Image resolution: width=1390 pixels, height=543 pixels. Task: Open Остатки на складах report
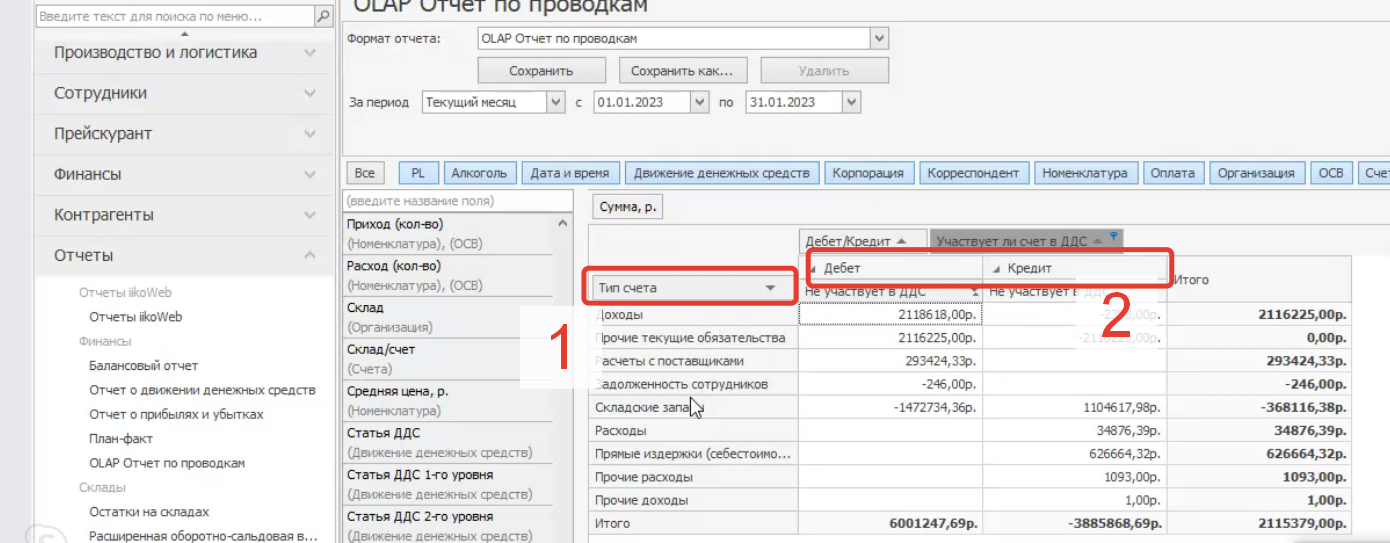coord(149,512)
